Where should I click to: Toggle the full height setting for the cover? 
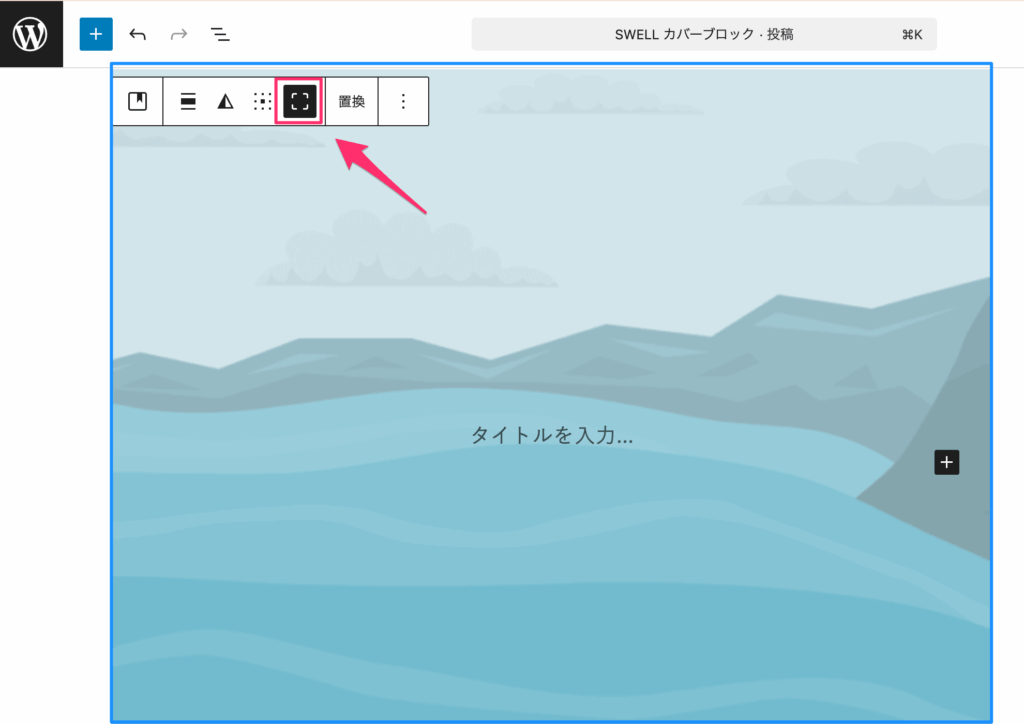click(298, 101)
